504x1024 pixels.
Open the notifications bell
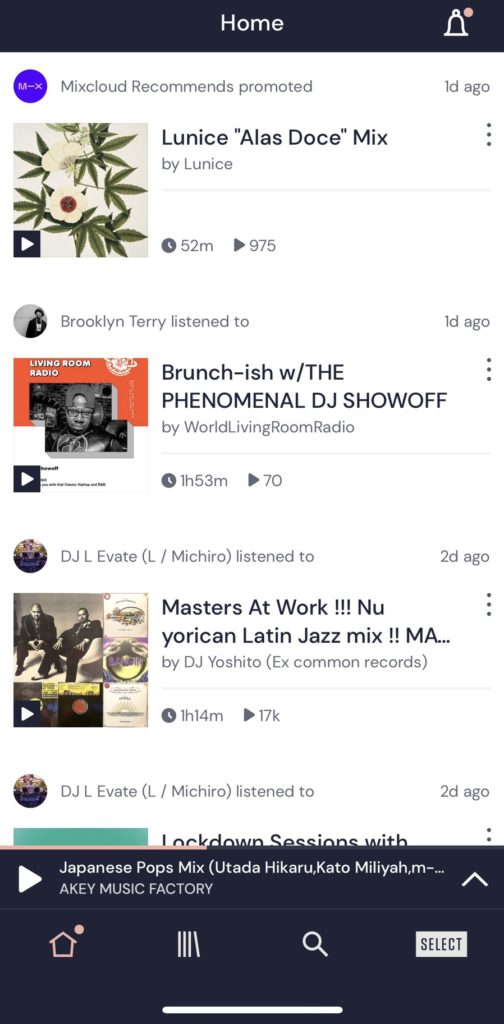click(x=457, y=24)
